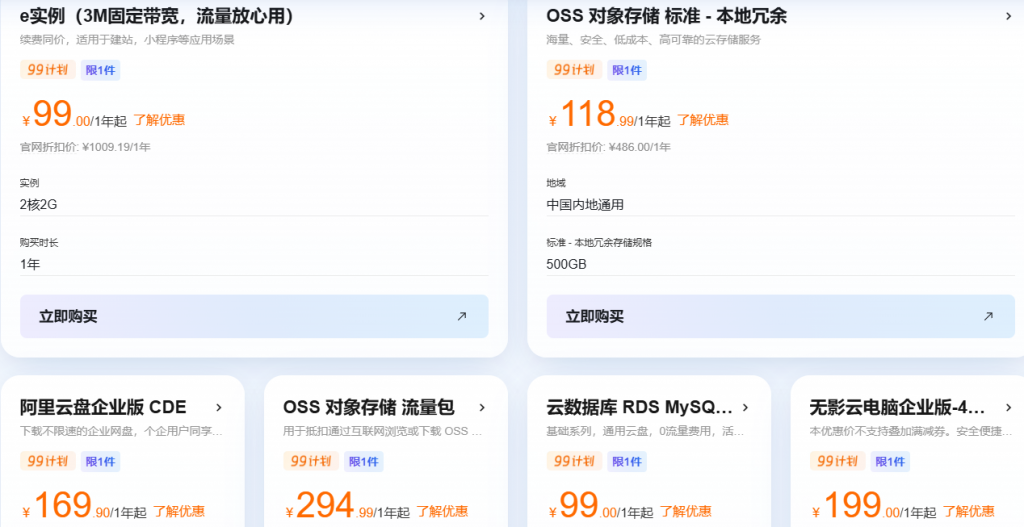Click the 99计划 badge on e实例 card
1024x527 pixels.
point(47,70)
